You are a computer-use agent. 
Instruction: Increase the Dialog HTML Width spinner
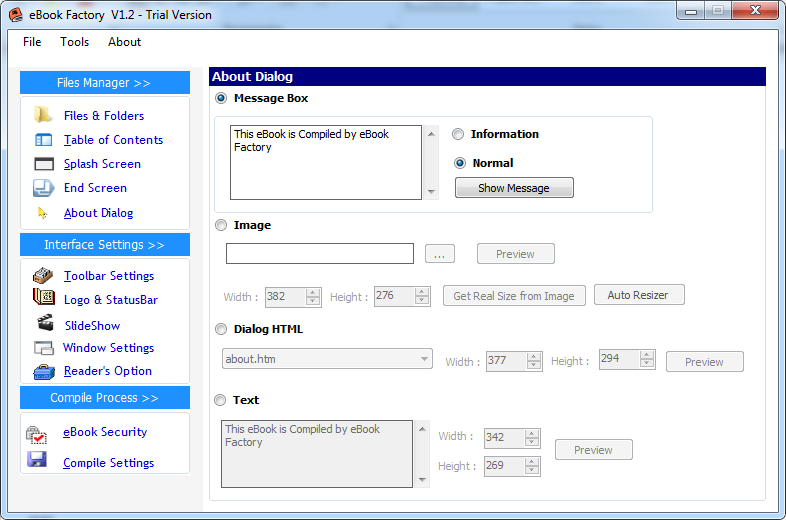click(534, 357)
